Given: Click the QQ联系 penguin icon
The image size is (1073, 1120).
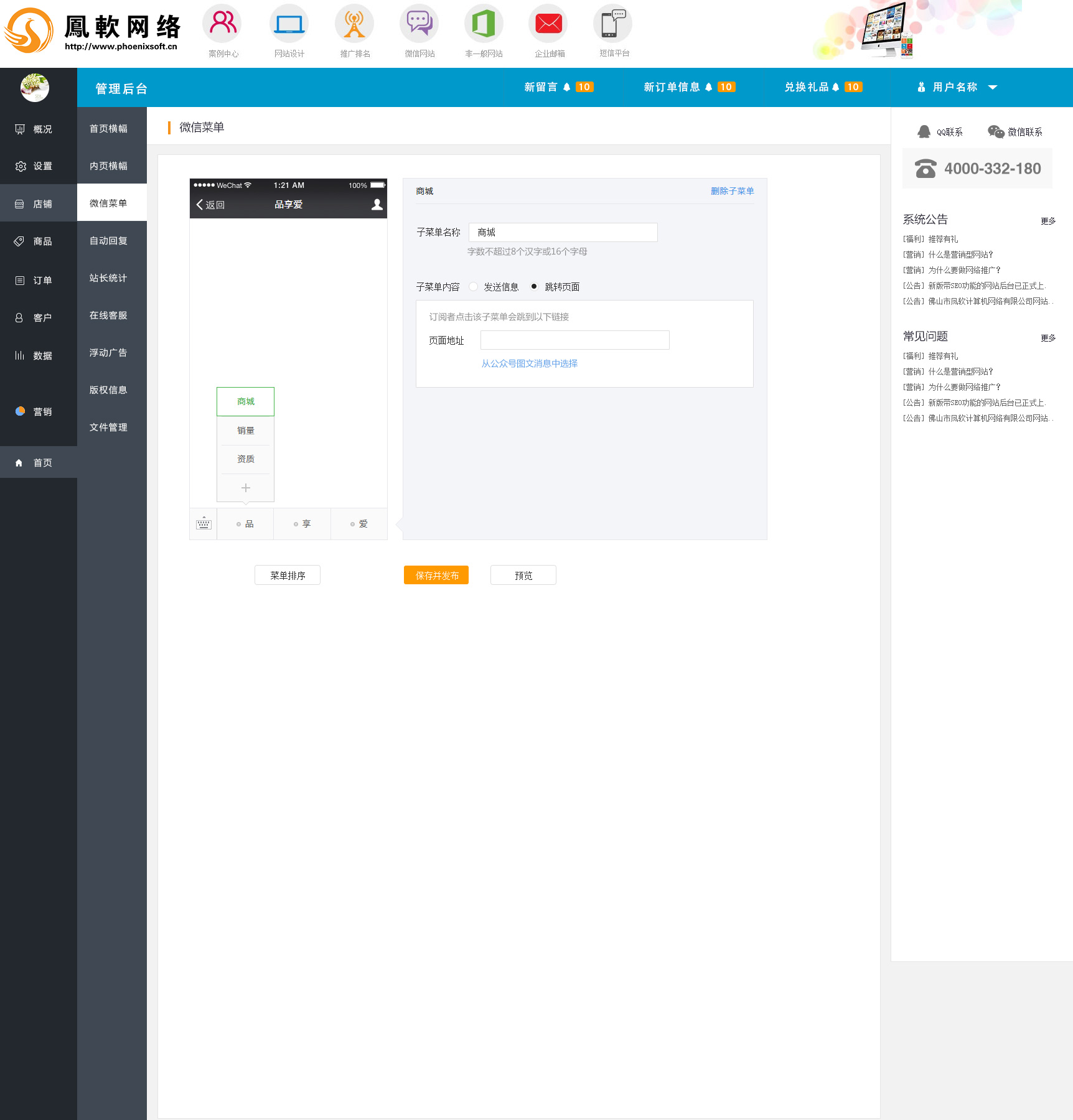Looking at the screenshot, I should click(924, 132).
